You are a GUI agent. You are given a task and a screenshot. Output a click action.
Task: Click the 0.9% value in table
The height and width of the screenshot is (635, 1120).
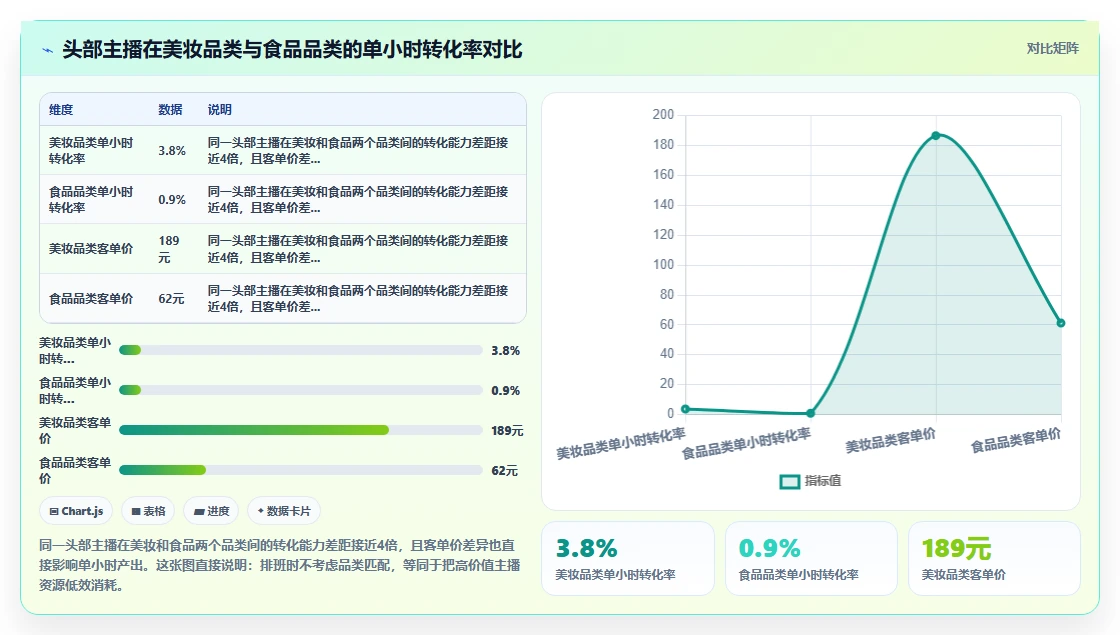tap(172, 199)
